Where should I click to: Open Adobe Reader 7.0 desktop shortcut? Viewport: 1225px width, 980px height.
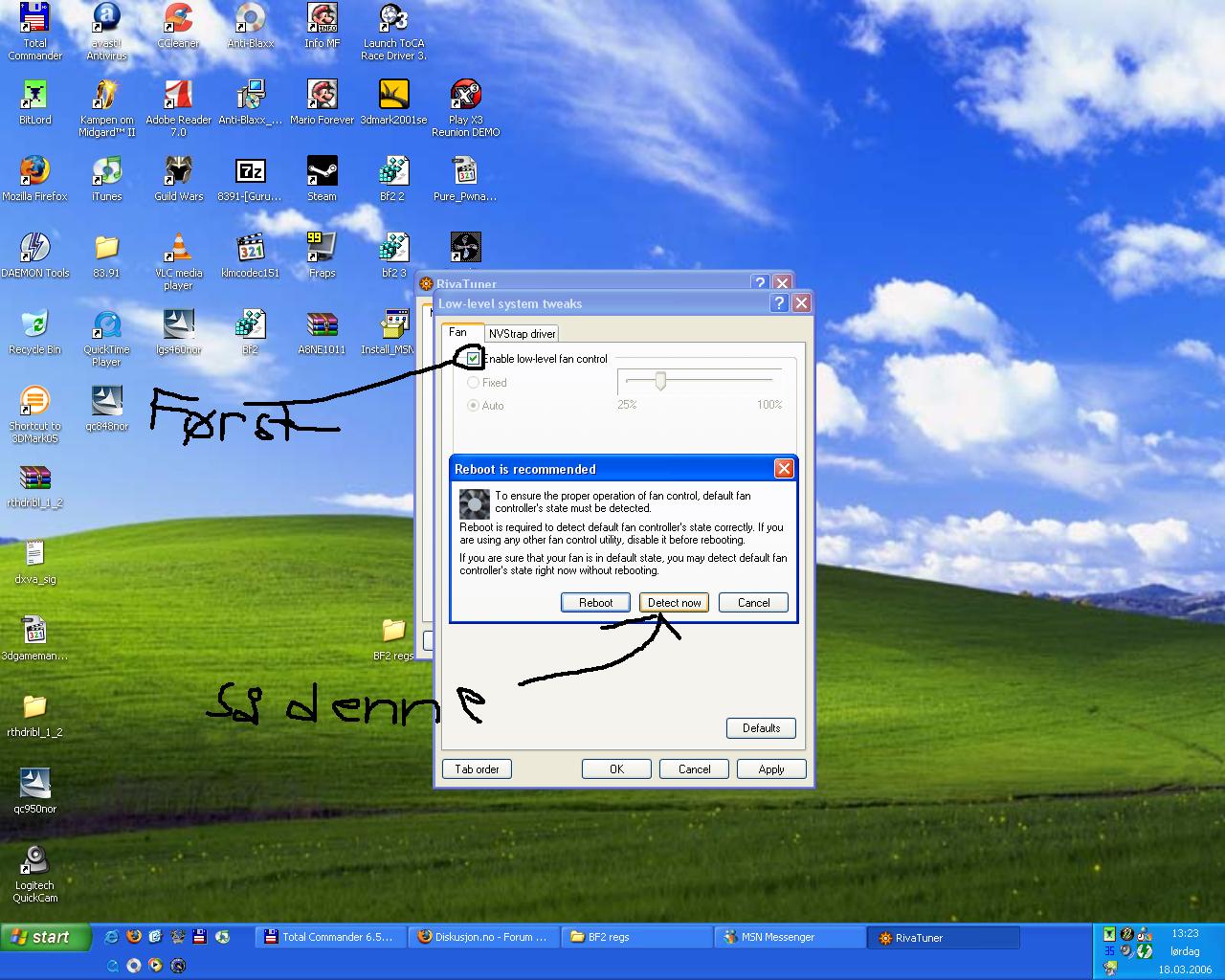pyautogui.click(x=178, y=107)
